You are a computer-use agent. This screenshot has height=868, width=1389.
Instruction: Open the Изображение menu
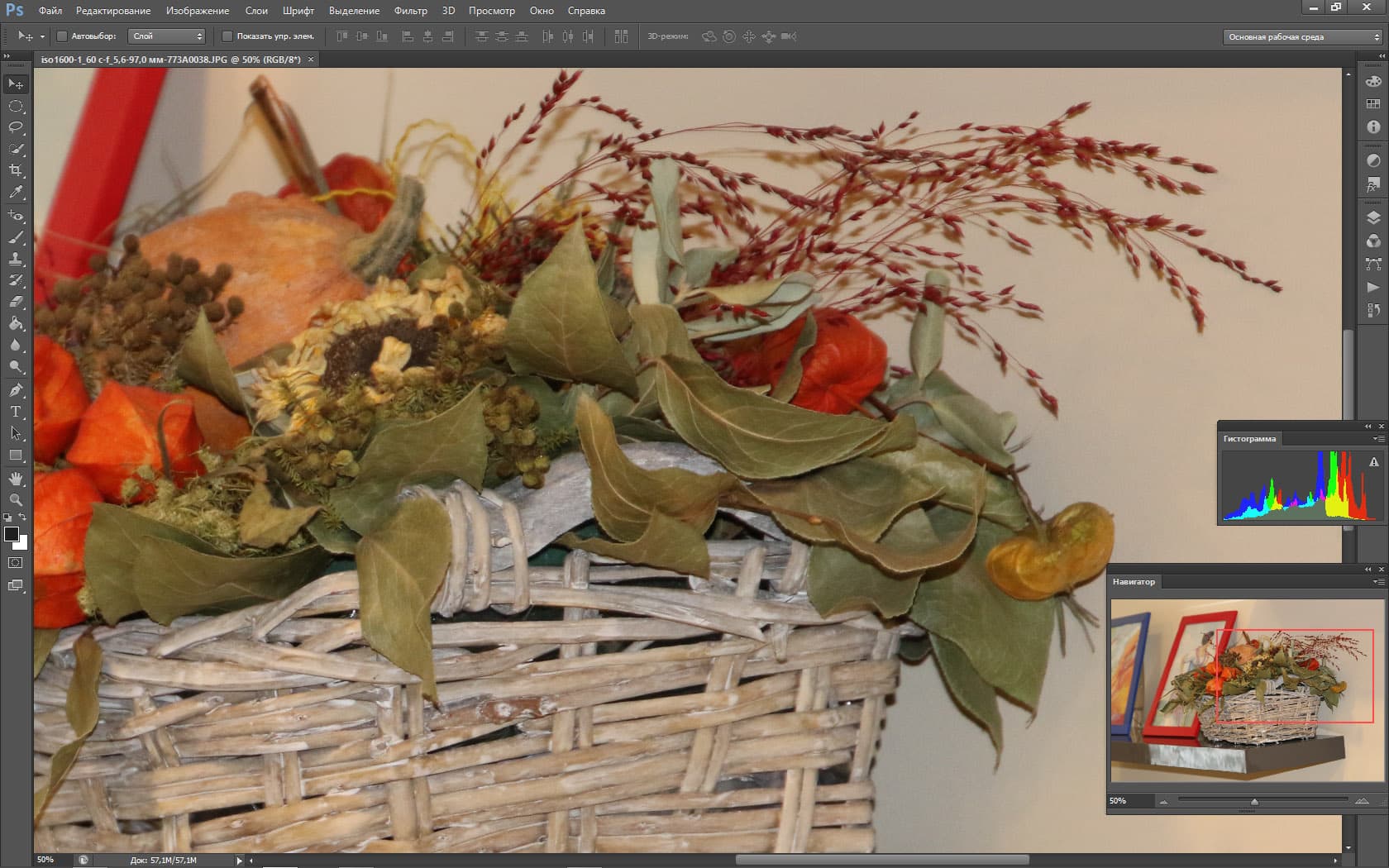(198, 11)
